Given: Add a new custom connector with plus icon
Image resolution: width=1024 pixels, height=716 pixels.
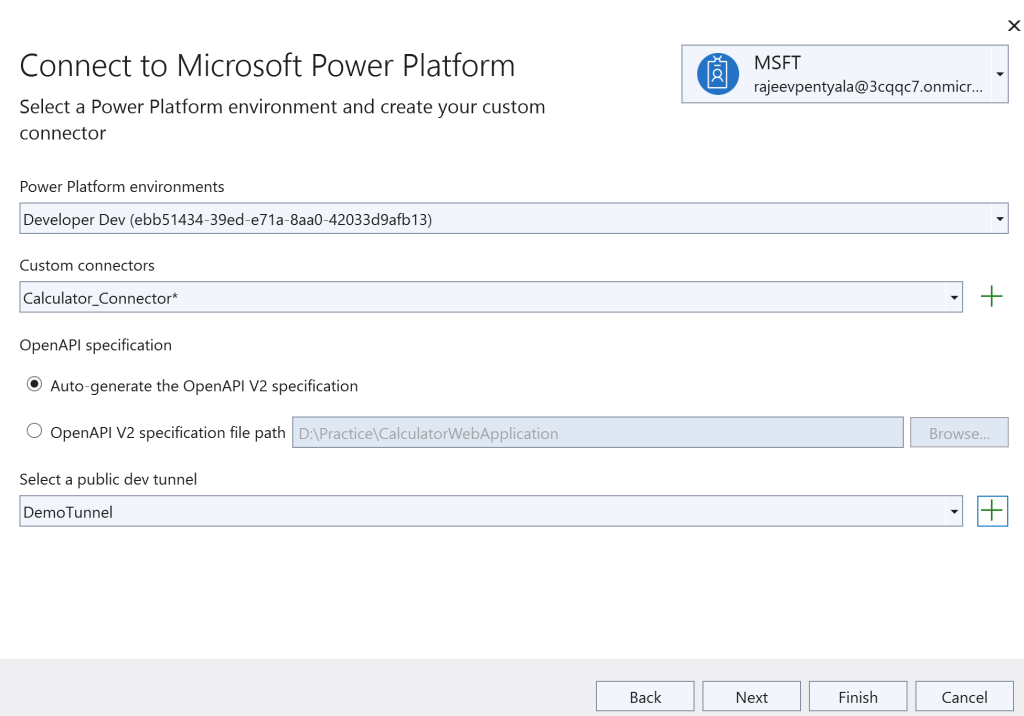Looking at the screenshot, I should click(x=991, y=297).
